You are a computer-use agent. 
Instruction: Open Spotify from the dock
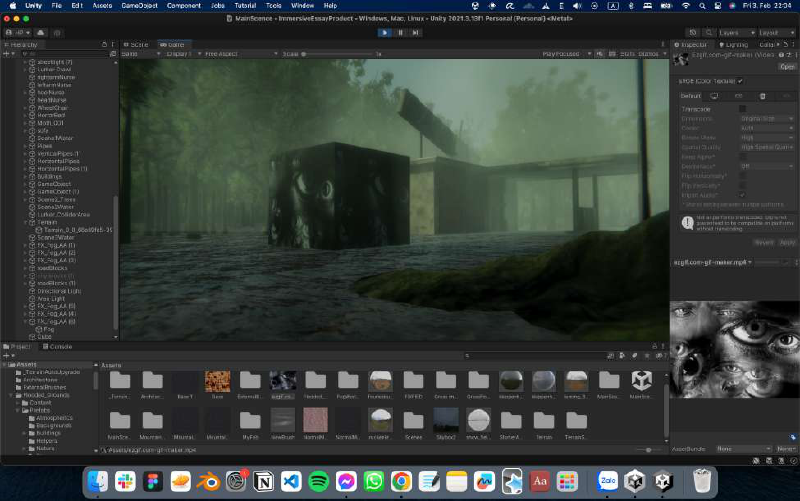pyautogui.click(x=316, y=481)
